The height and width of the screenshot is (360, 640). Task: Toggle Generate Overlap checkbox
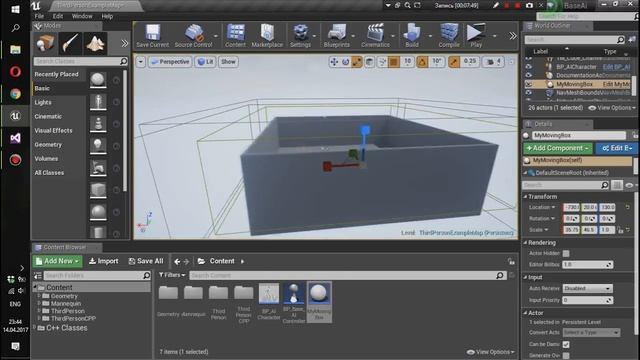tap(566, 356)
